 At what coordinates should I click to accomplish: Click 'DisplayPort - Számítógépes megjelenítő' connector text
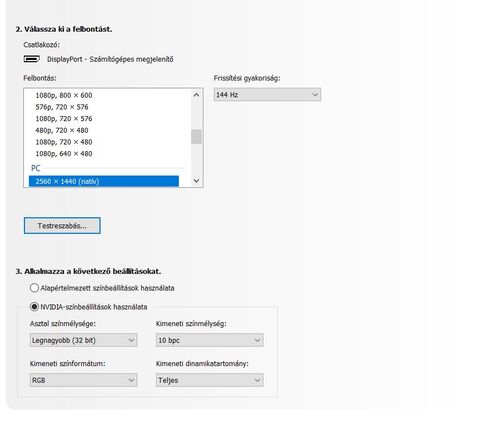[x=110, y=59]
